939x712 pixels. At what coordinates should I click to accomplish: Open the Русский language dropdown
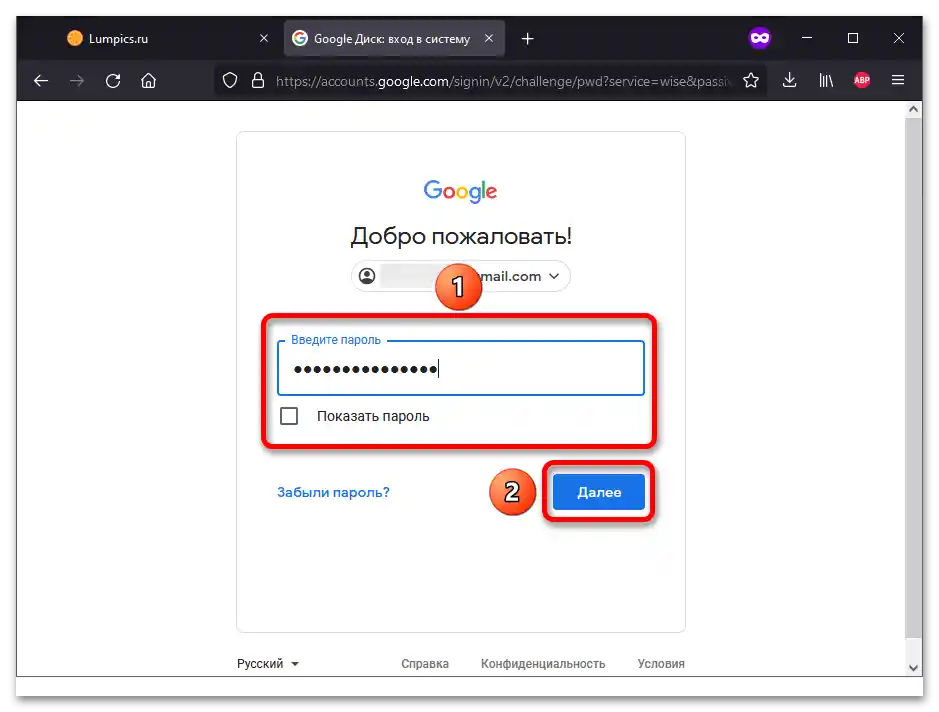click(x=268, y=663)
